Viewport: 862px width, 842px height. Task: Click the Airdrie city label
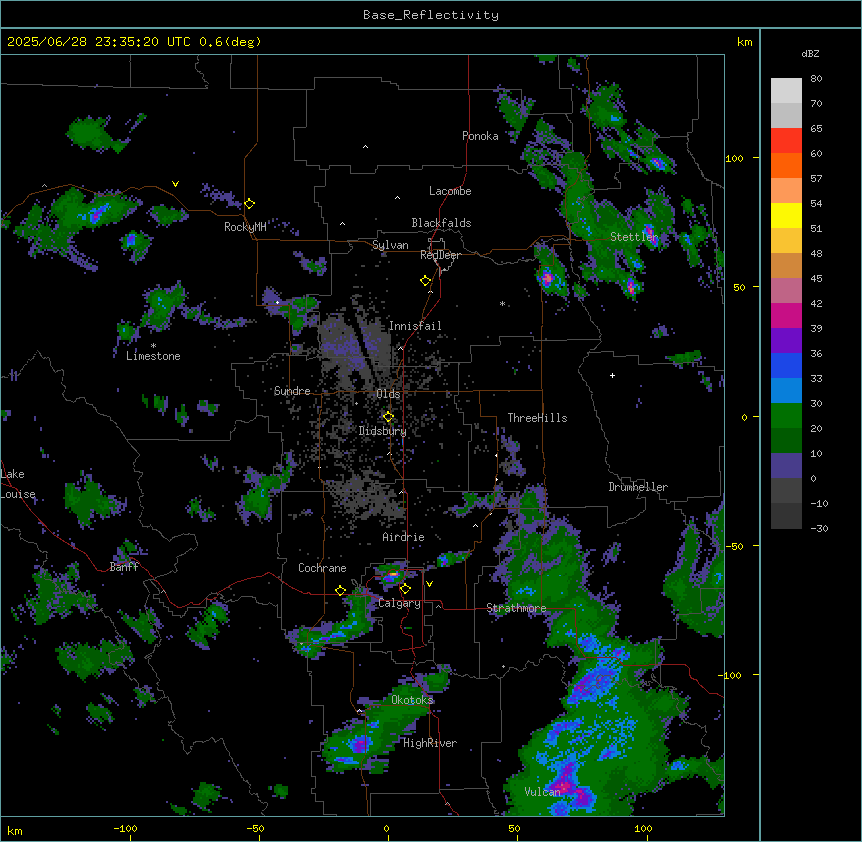tap(403, 537)
